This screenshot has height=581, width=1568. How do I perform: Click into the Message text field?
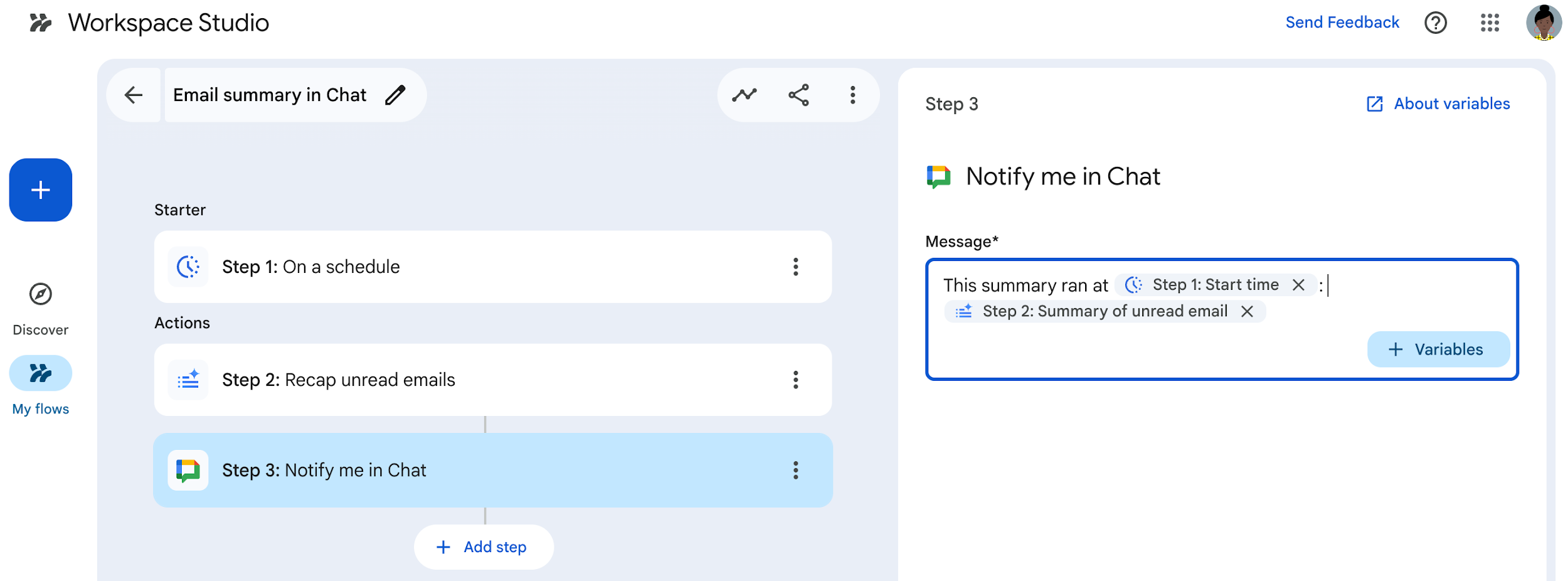pyautogui.click(x=1221, y=319)
